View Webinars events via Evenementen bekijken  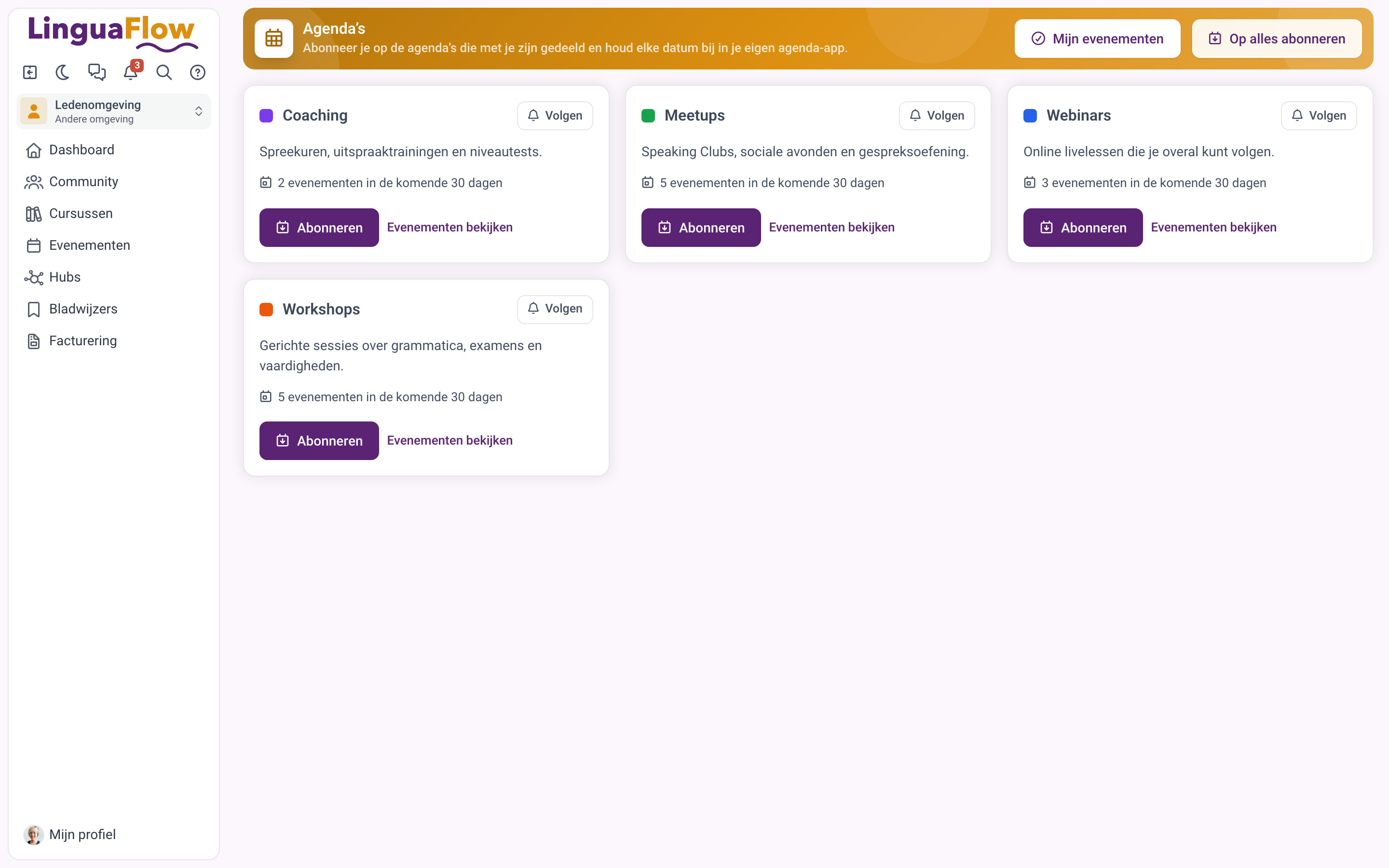pos(1213,227)
